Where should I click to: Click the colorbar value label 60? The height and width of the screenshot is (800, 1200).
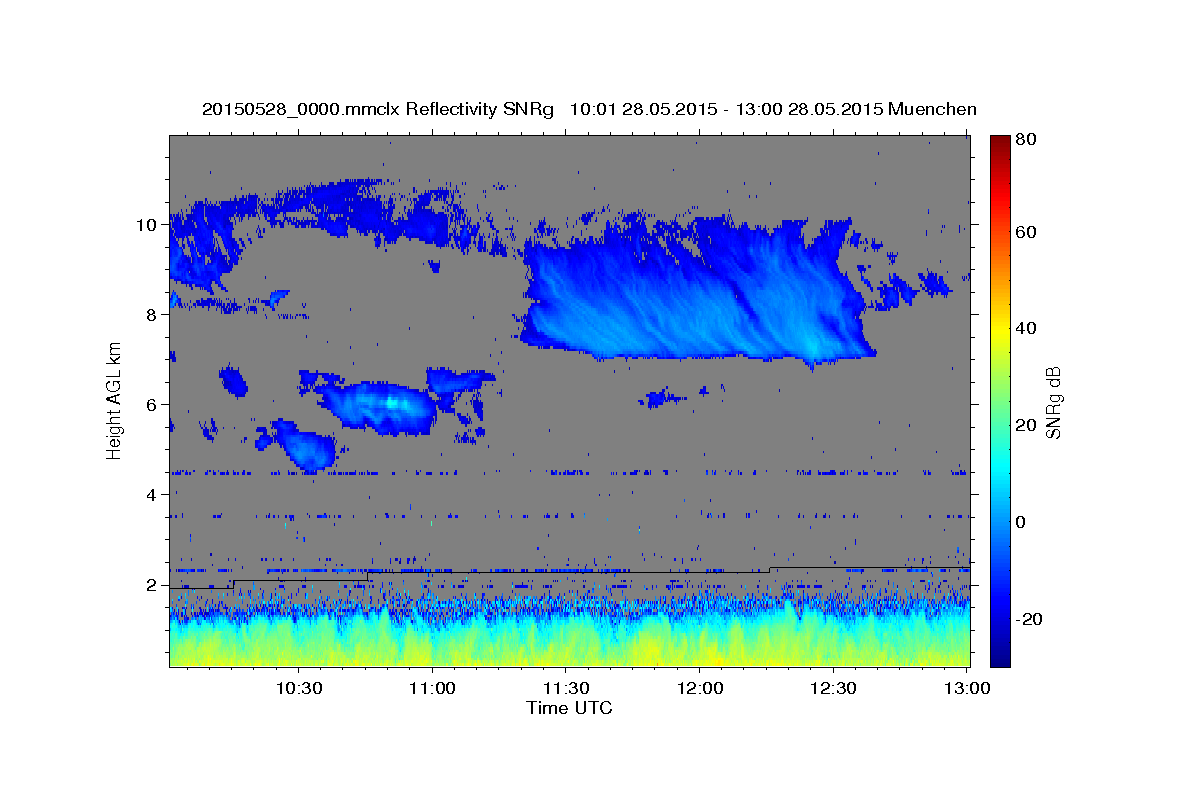[x=1027, y=232]
